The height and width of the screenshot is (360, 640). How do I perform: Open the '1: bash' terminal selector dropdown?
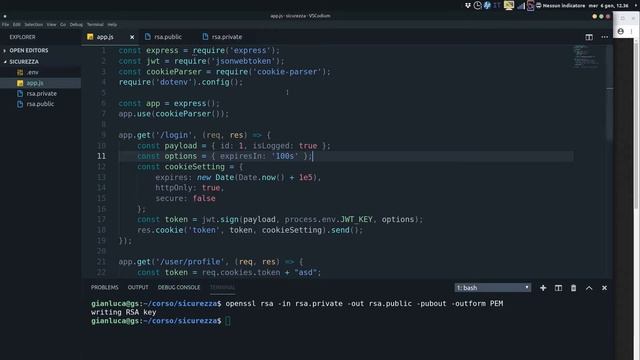point(493,288)
